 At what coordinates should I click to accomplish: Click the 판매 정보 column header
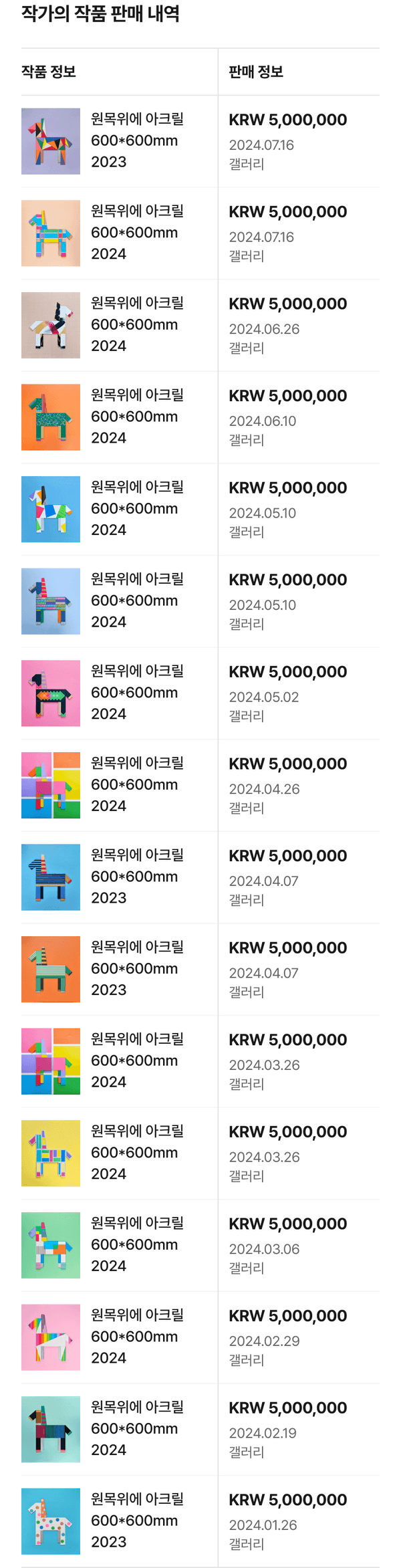pyautogui.click(x=256, y=72)
